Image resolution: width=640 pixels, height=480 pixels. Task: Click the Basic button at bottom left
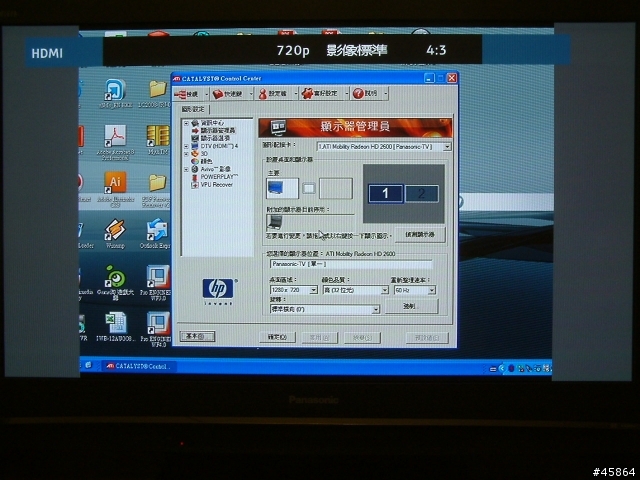point(197,336)
